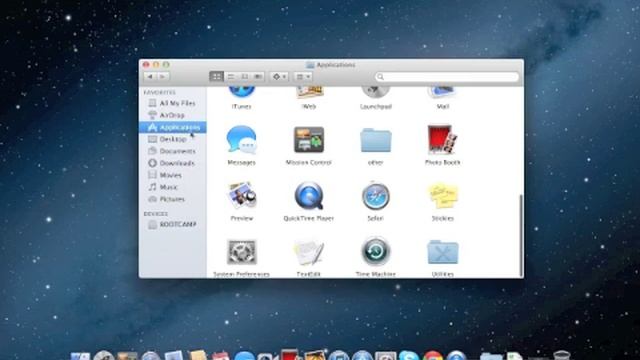Select the iWeb application icon
Screen dimensions: 640x360
(309, 93)
